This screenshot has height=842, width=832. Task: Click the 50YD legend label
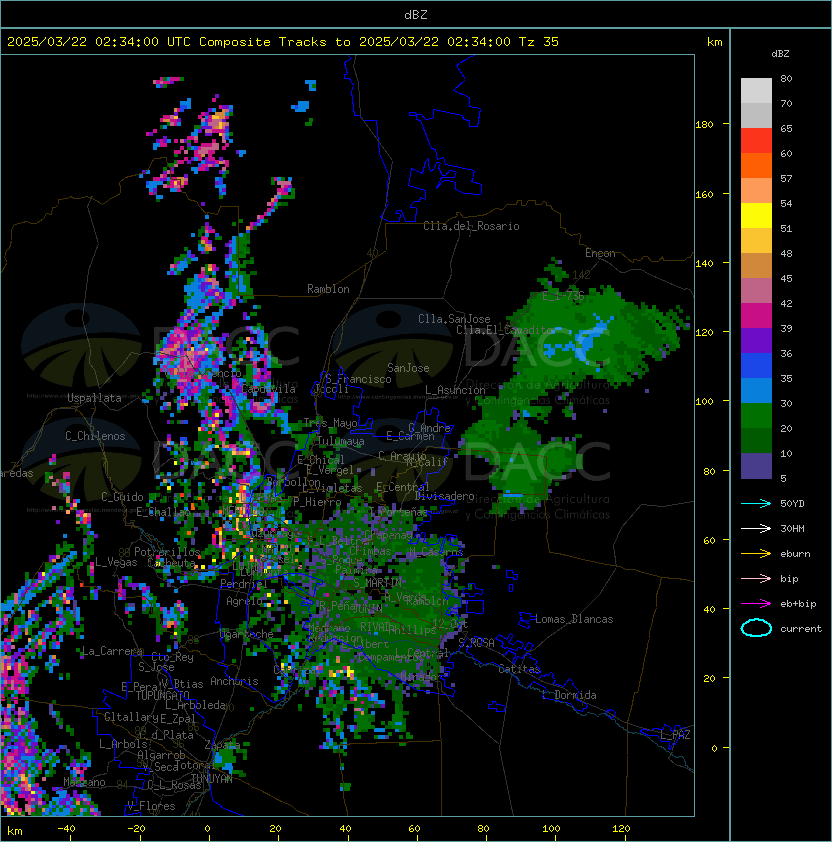(x=792, y=503)
